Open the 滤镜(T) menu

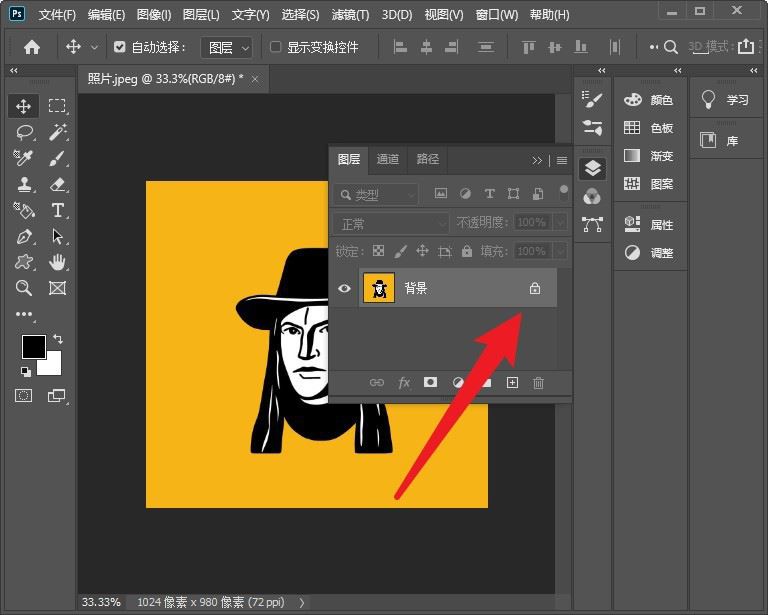pyautogui.click(x=350, y=15)
